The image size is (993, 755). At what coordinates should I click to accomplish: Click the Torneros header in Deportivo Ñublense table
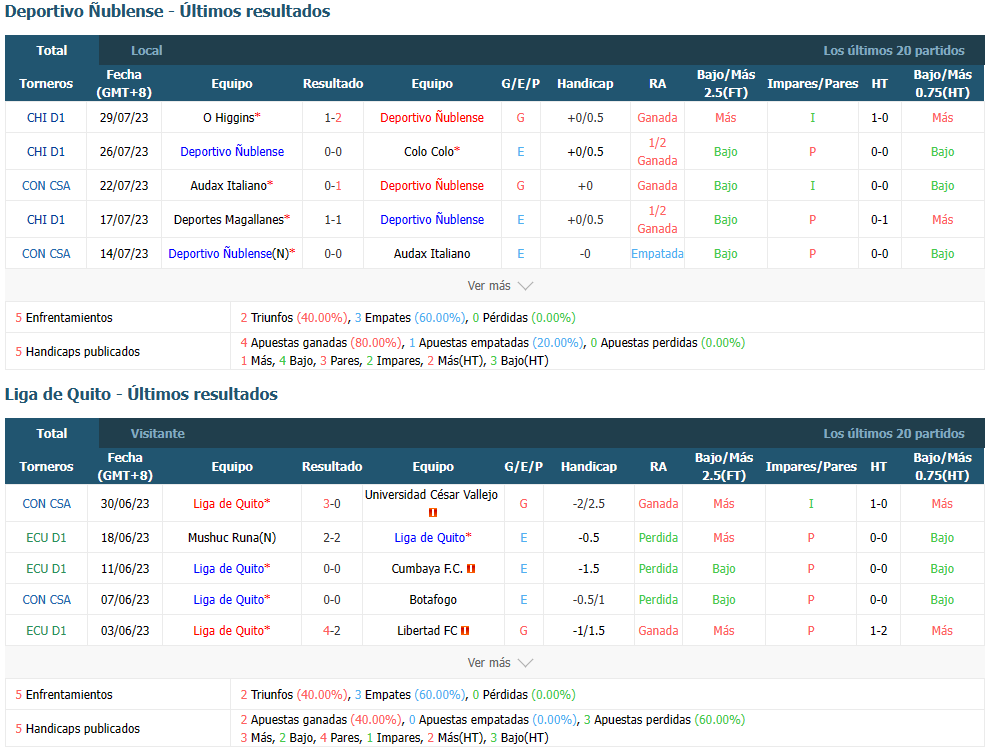(46, 84)
